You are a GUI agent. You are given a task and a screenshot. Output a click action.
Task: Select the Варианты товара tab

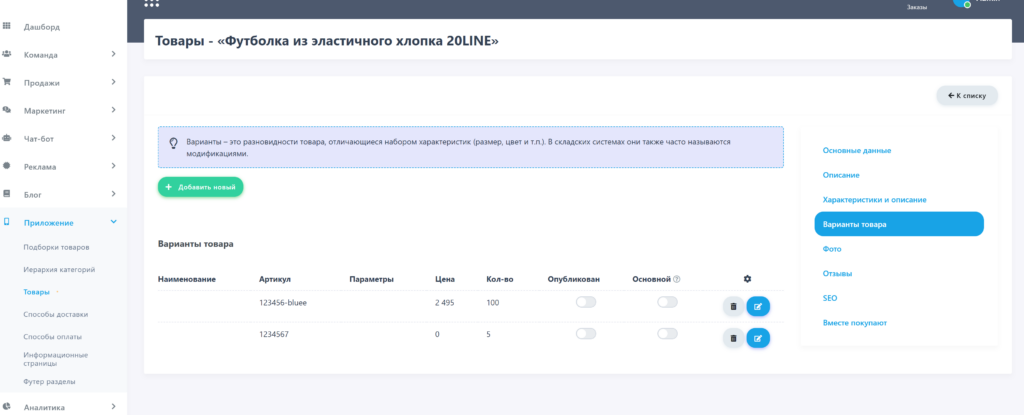click(x=899, y=224)
